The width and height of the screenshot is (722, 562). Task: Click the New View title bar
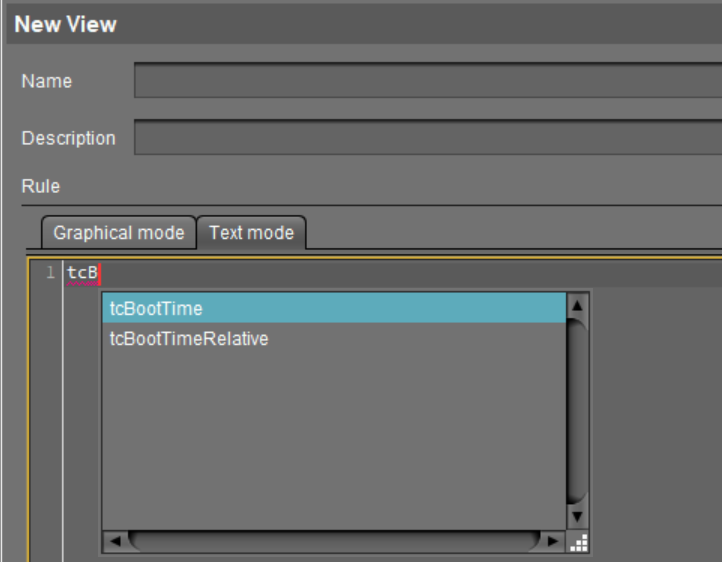click(361, 24)
